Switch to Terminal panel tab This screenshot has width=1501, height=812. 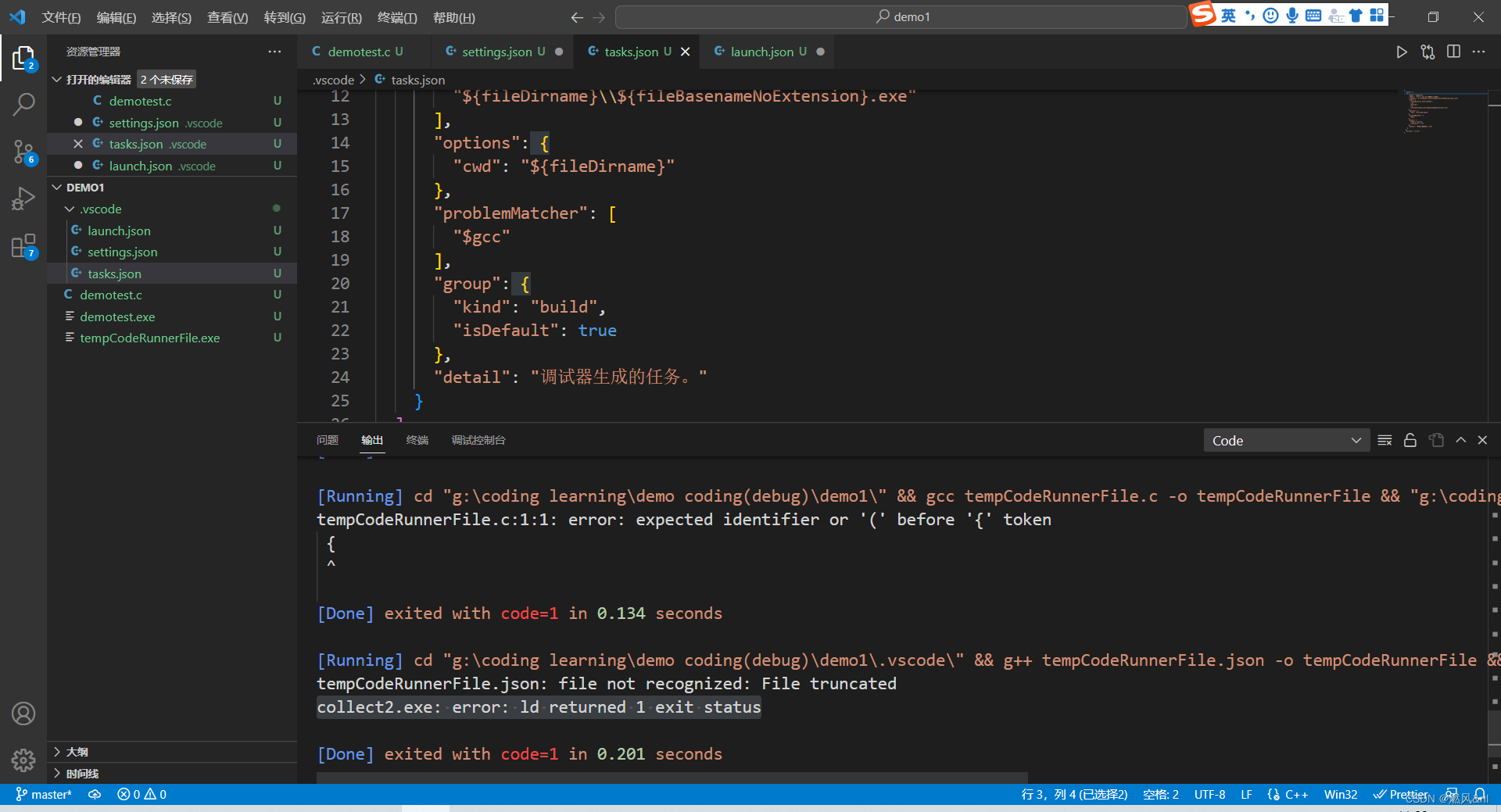[417, 440]
